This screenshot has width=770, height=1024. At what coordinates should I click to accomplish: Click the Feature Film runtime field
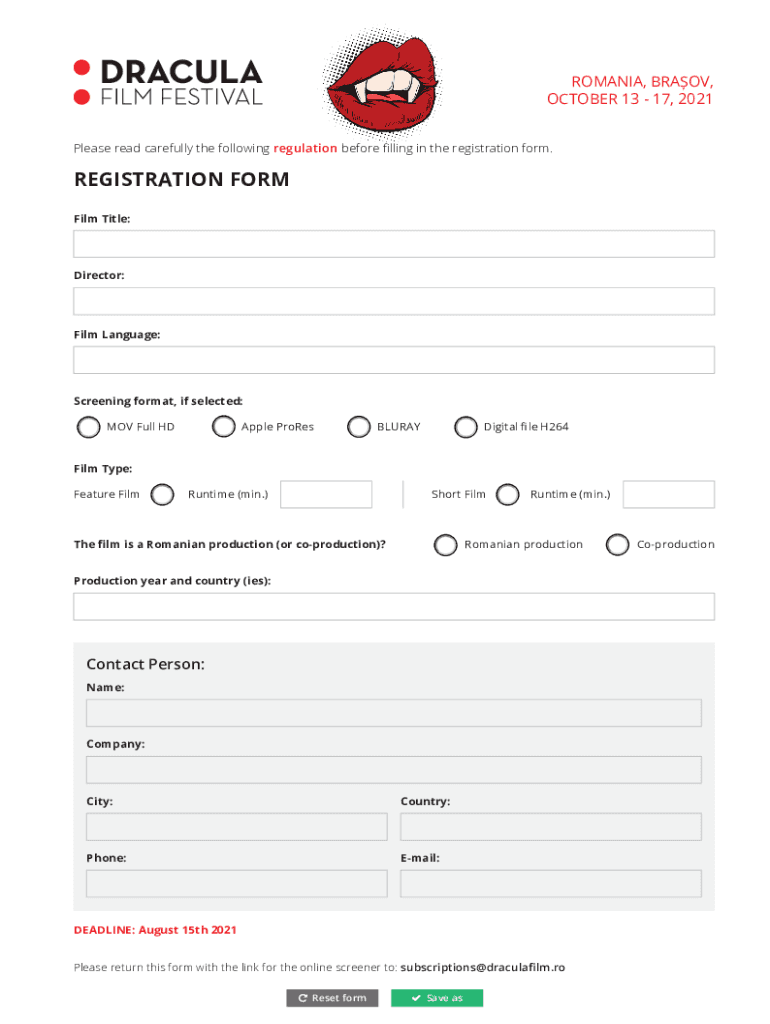tap(326, 494)
